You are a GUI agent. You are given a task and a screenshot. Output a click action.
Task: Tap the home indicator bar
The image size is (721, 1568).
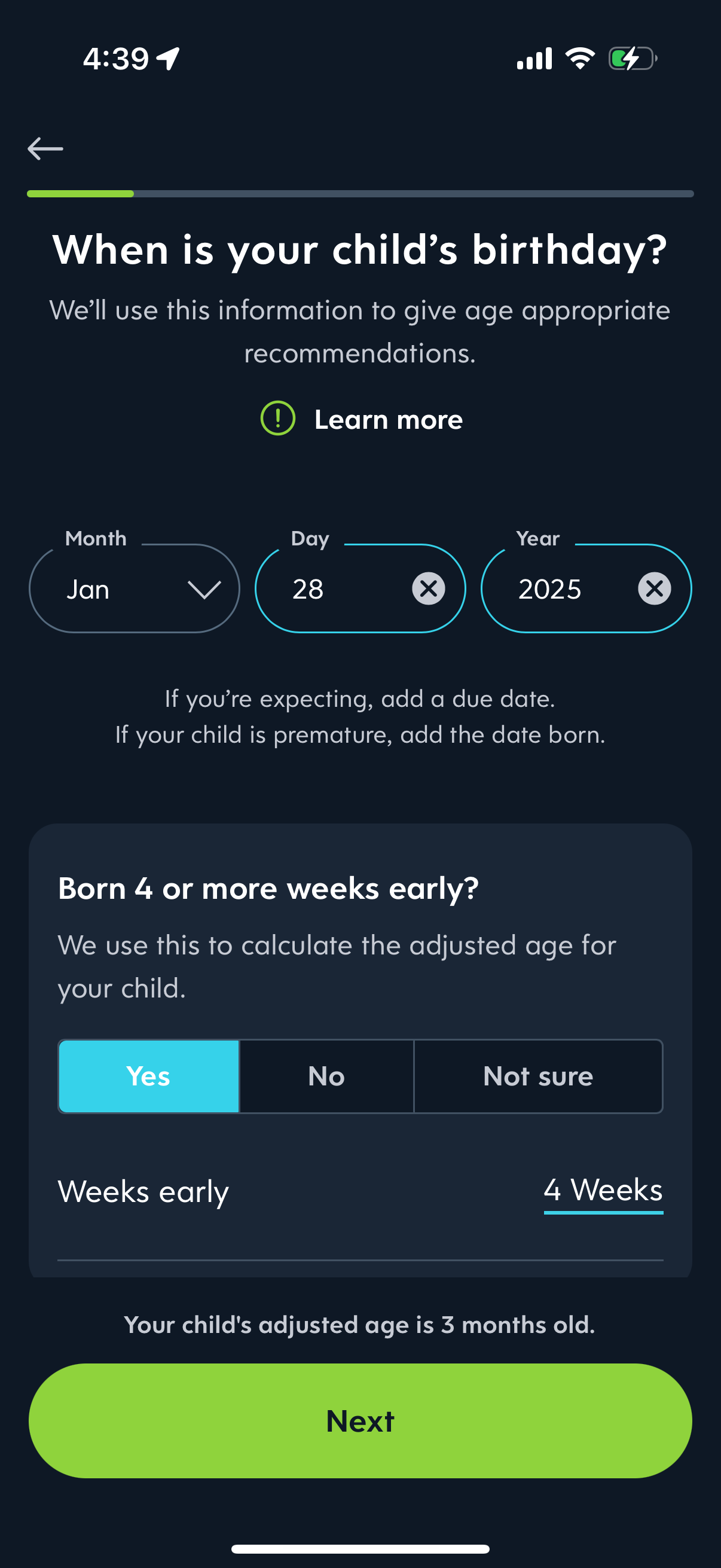[x=360, y=1548]
